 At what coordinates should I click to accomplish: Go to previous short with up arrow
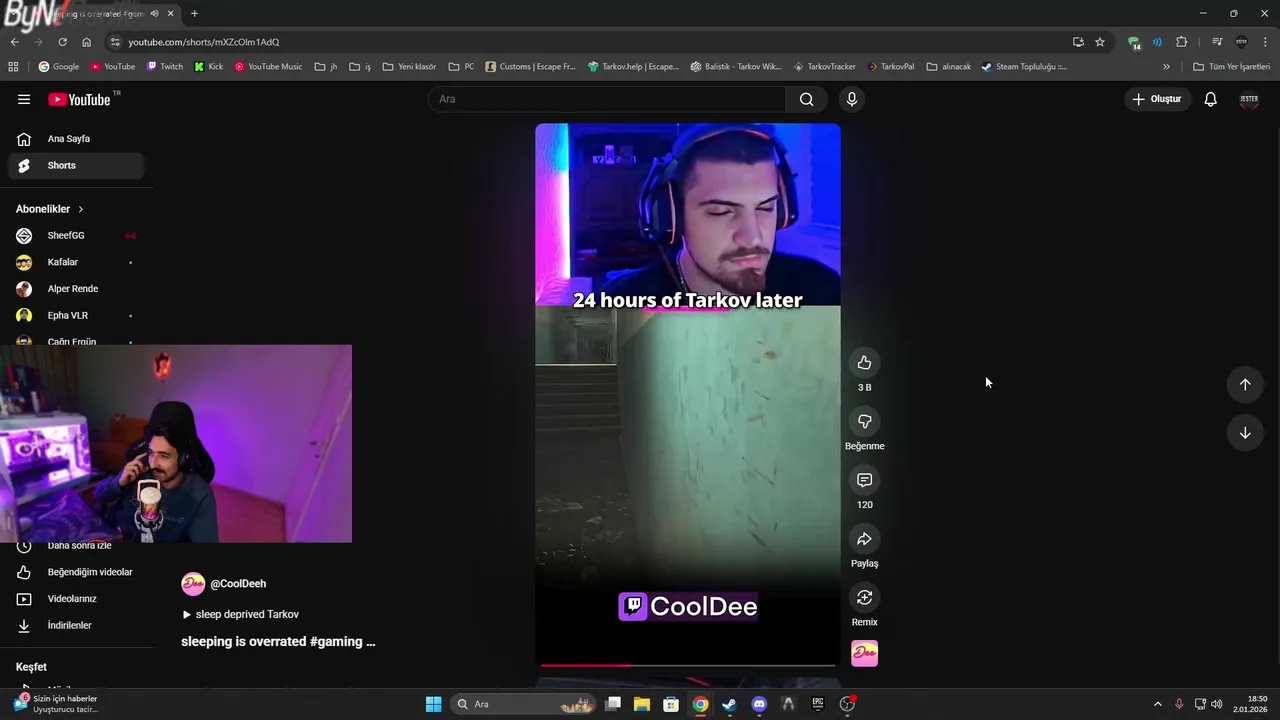[1245, 385]
